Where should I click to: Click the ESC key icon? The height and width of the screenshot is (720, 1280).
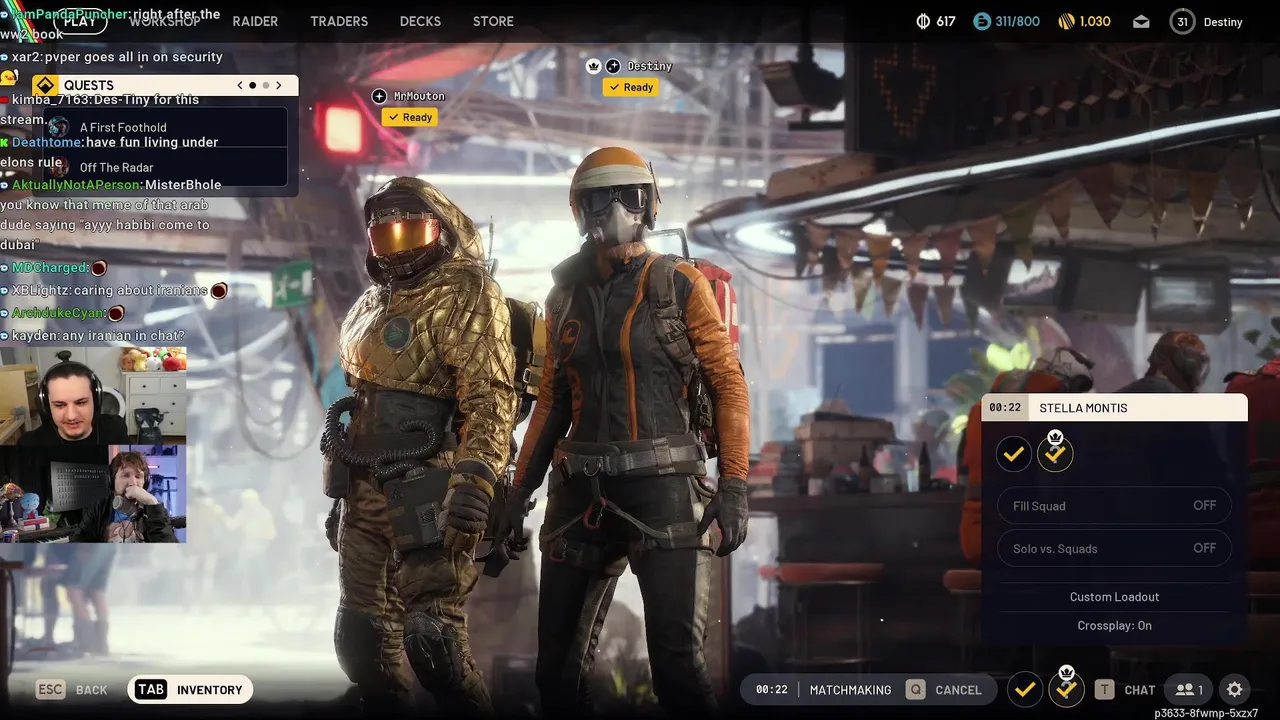click(51, 690)
